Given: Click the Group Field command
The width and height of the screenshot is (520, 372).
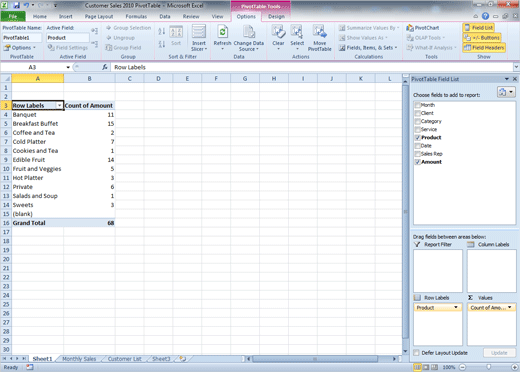Looking at the screenshot, I should [x=124, y=48].
